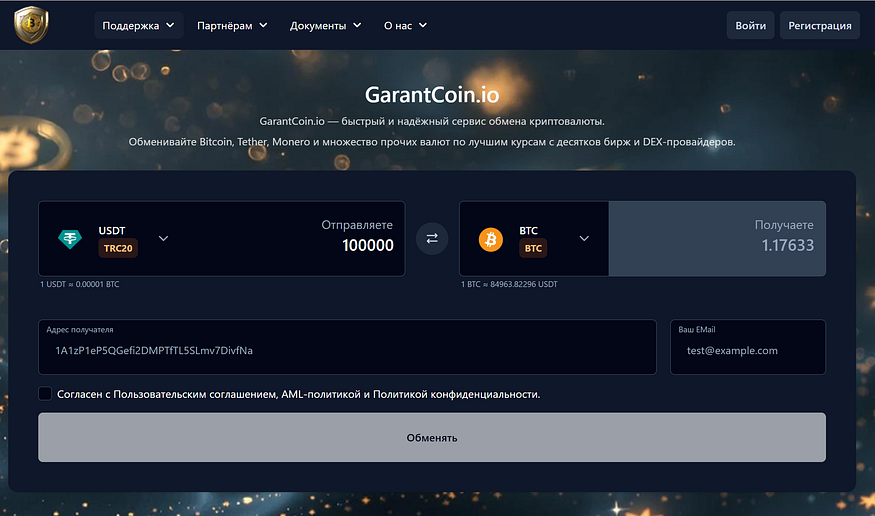Click the GarantCoin.io page heading
The width and height of the screenshot is (875, 516).
click(432, 95)
